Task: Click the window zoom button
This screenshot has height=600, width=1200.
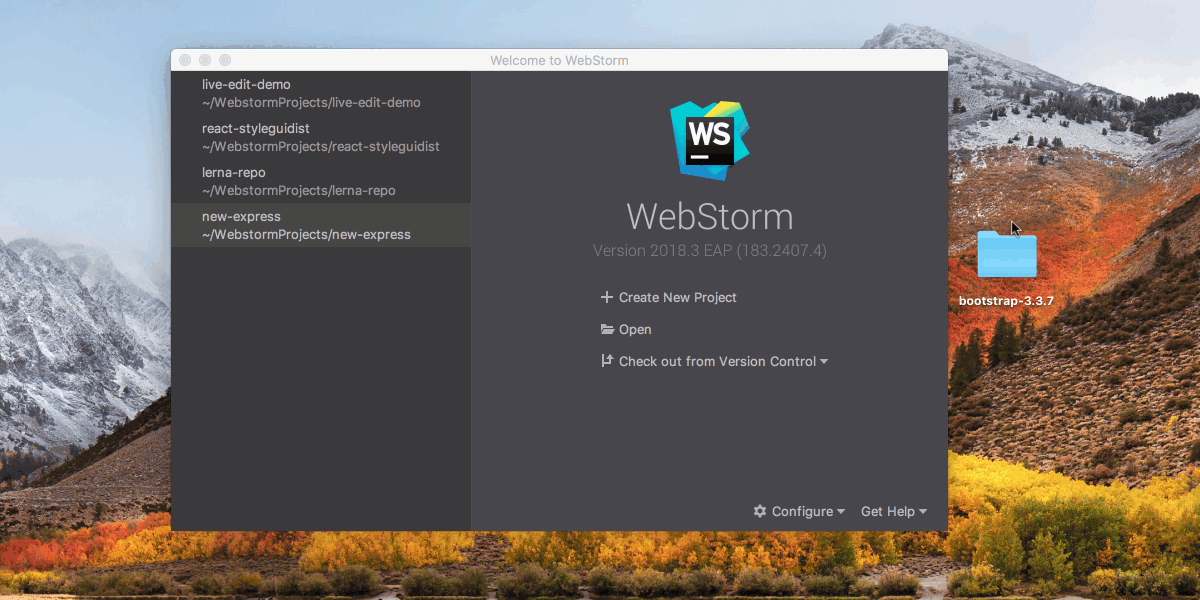Action: 225,60
